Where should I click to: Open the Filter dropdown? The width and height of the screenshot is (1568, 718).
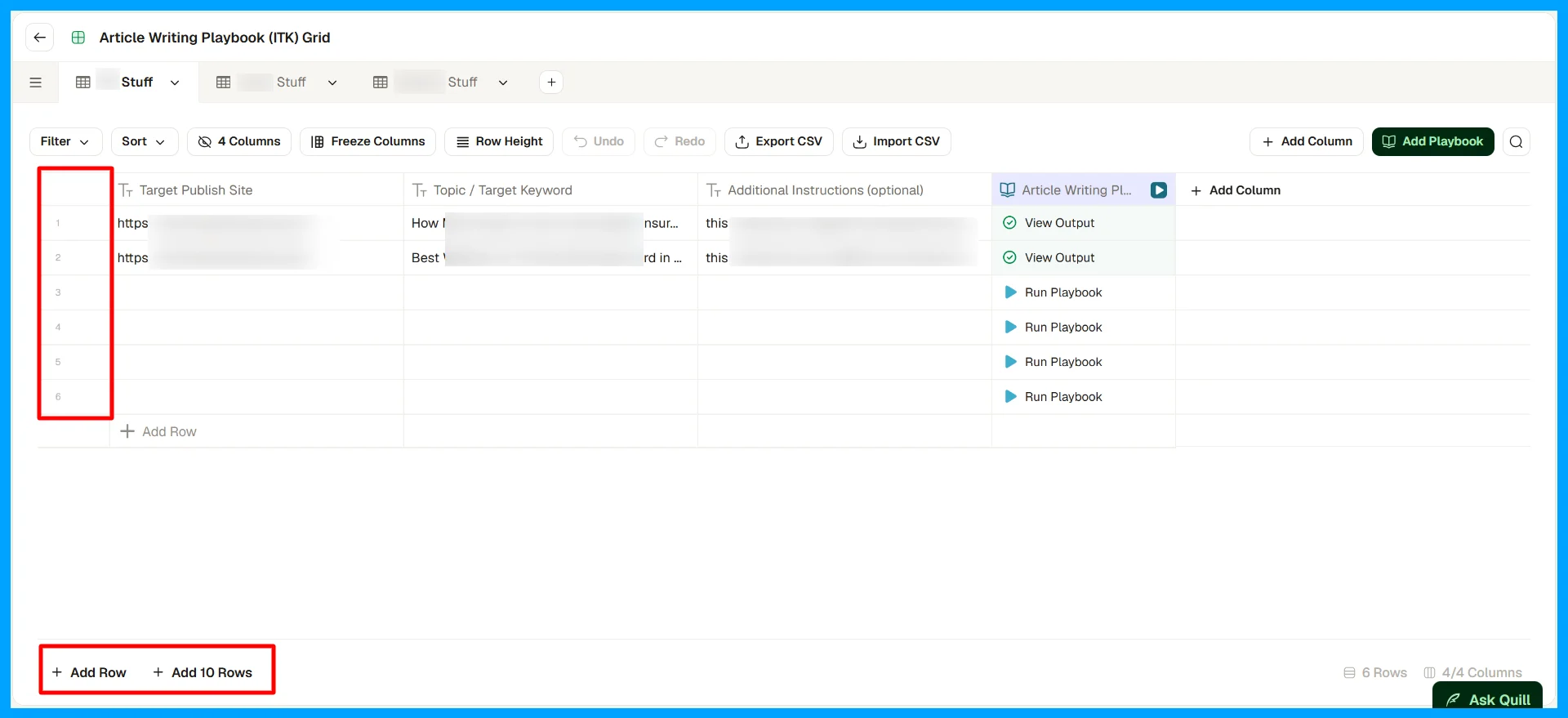click(x=65, y=141)
